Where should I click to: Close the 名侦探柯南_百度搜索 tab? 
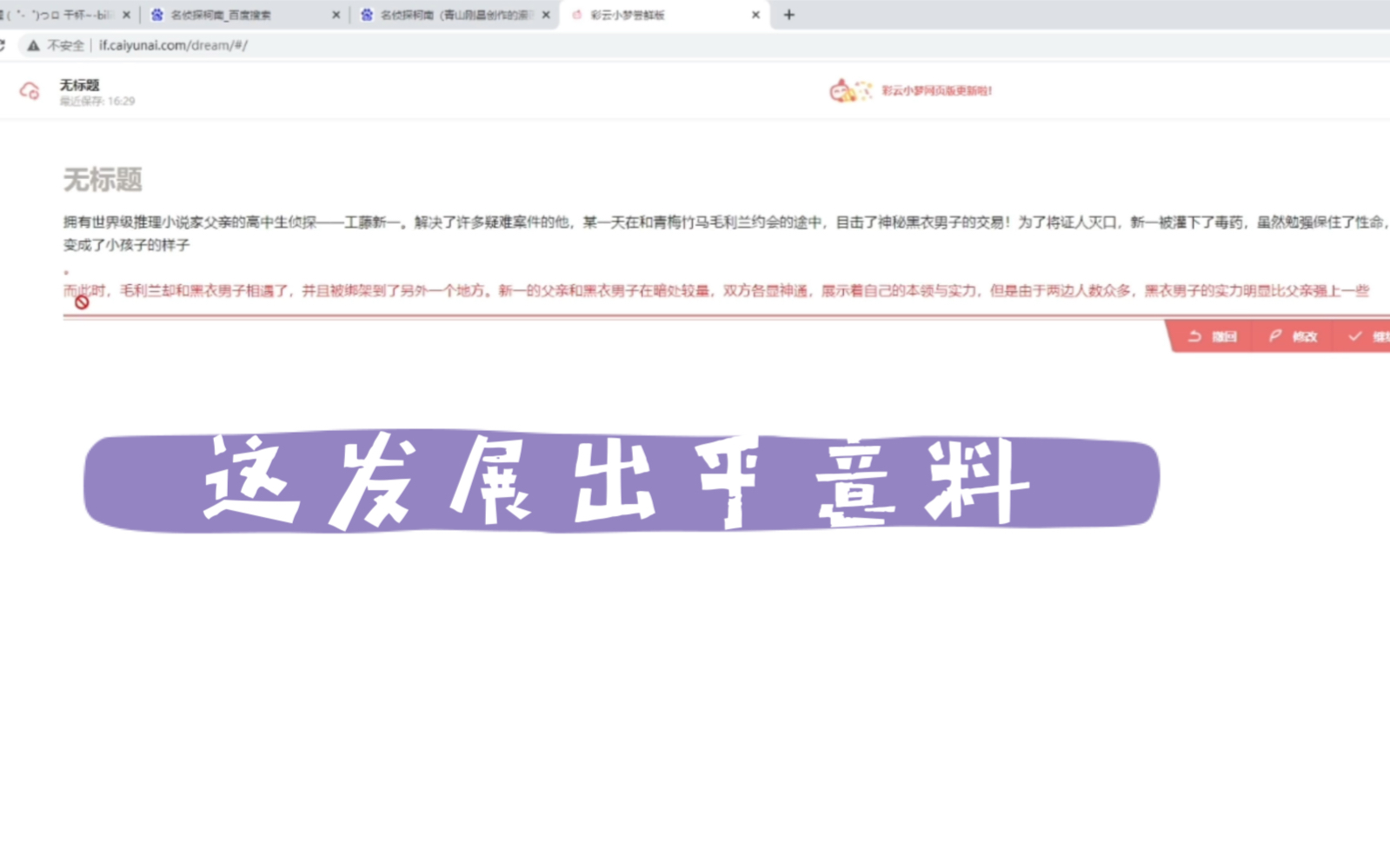(x=336, y=15)
